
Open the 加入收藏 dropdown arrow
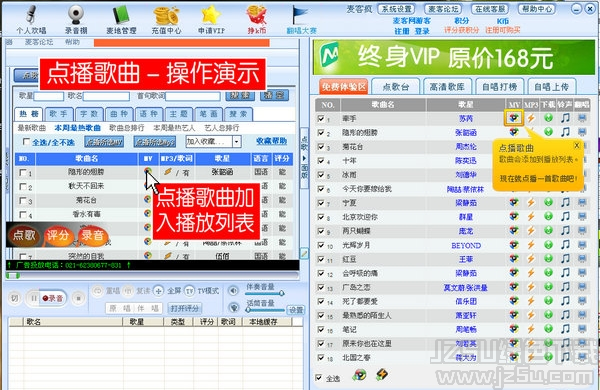pos(236,142)
